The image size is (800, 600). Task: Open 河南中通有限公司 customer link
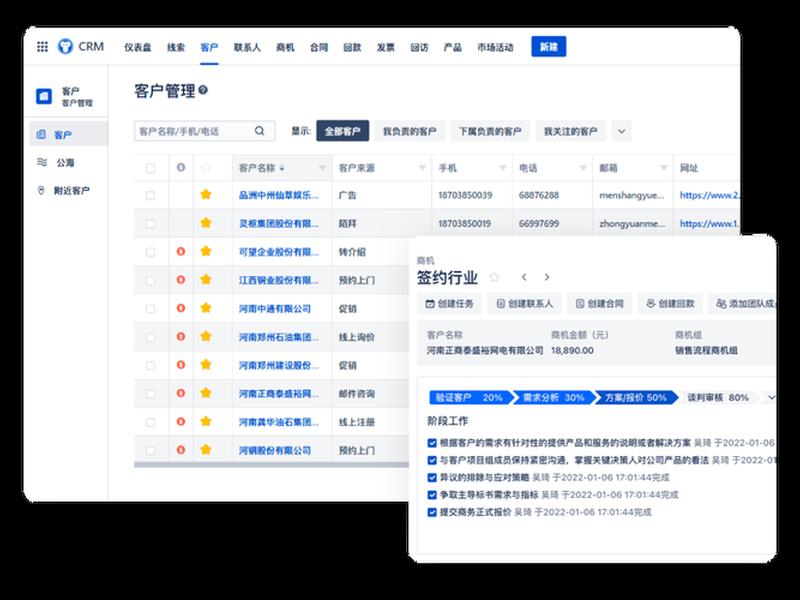(275, 309)
